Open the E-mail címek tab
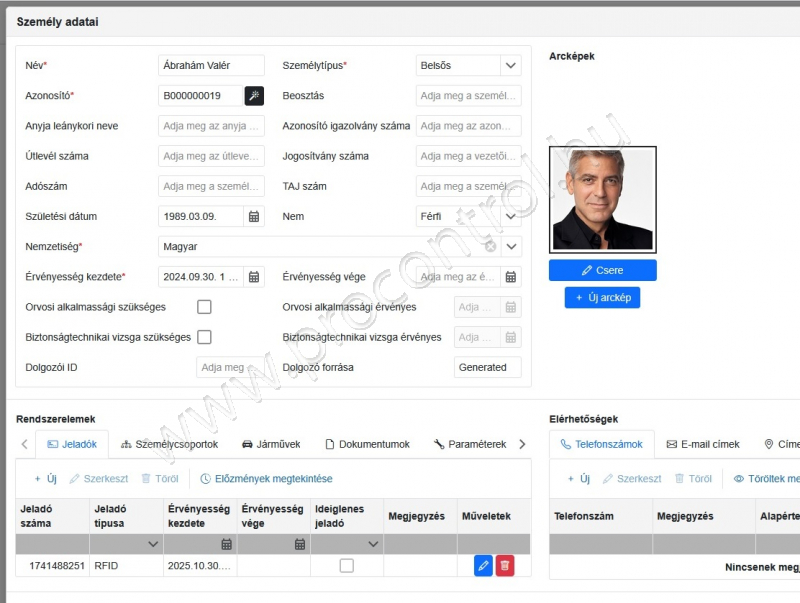 pos(703,444)
